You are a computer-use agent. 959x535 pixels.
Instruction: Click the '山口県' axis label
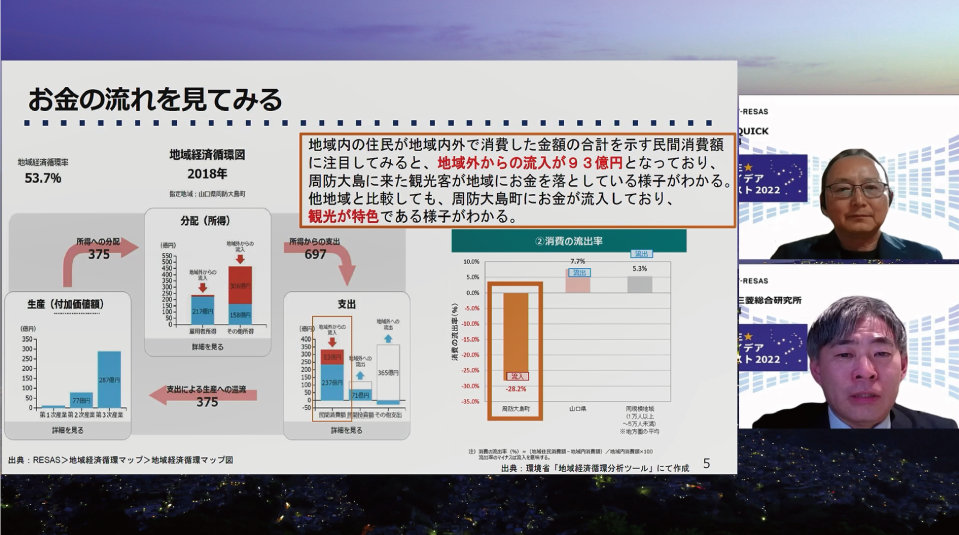click(578, 408)
